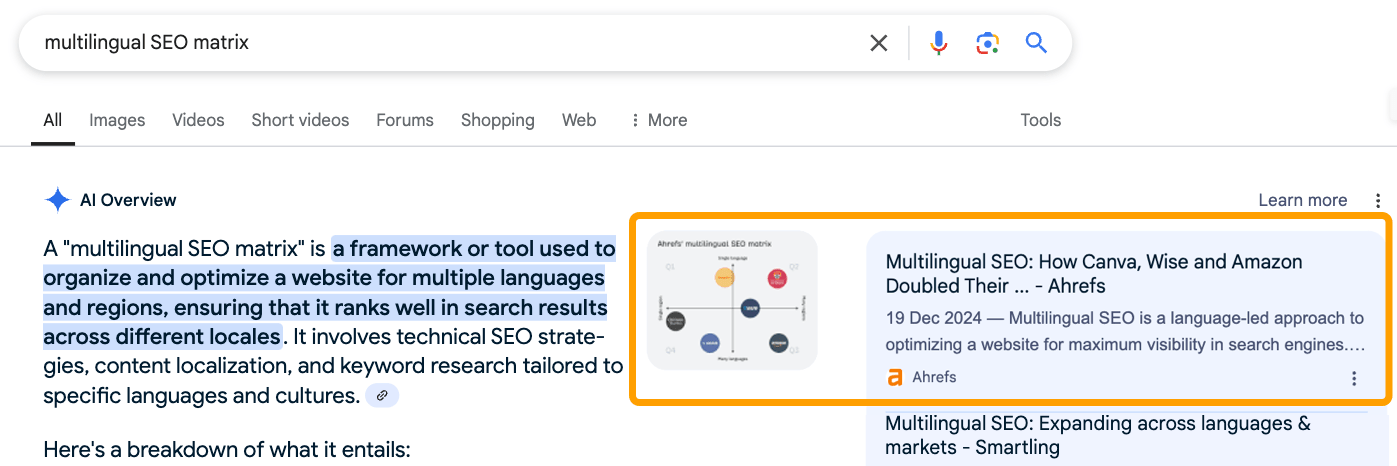Click the Ahrefs multilingual SEO matrix thumbnail
The height and width of the screenshot is (466, 1397).
(x=732, y=301)
